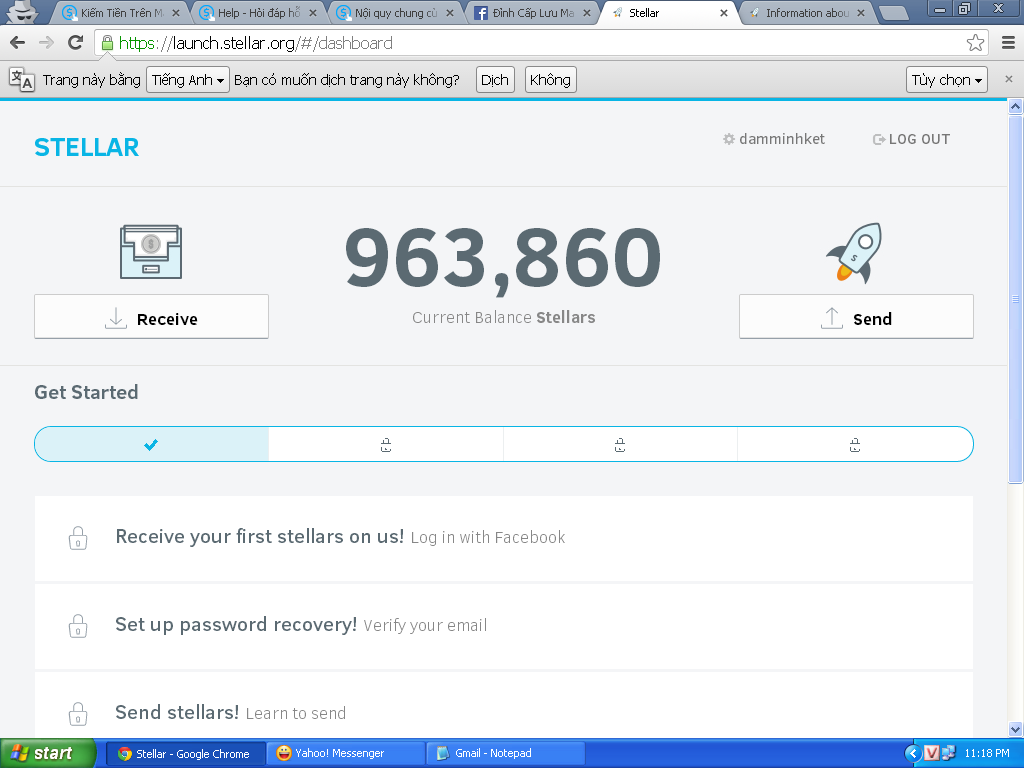The width and height of the screenshot is (1024, 768).
Task: Click lock icon beside Set up password recovery
Action: click(78, 626)
